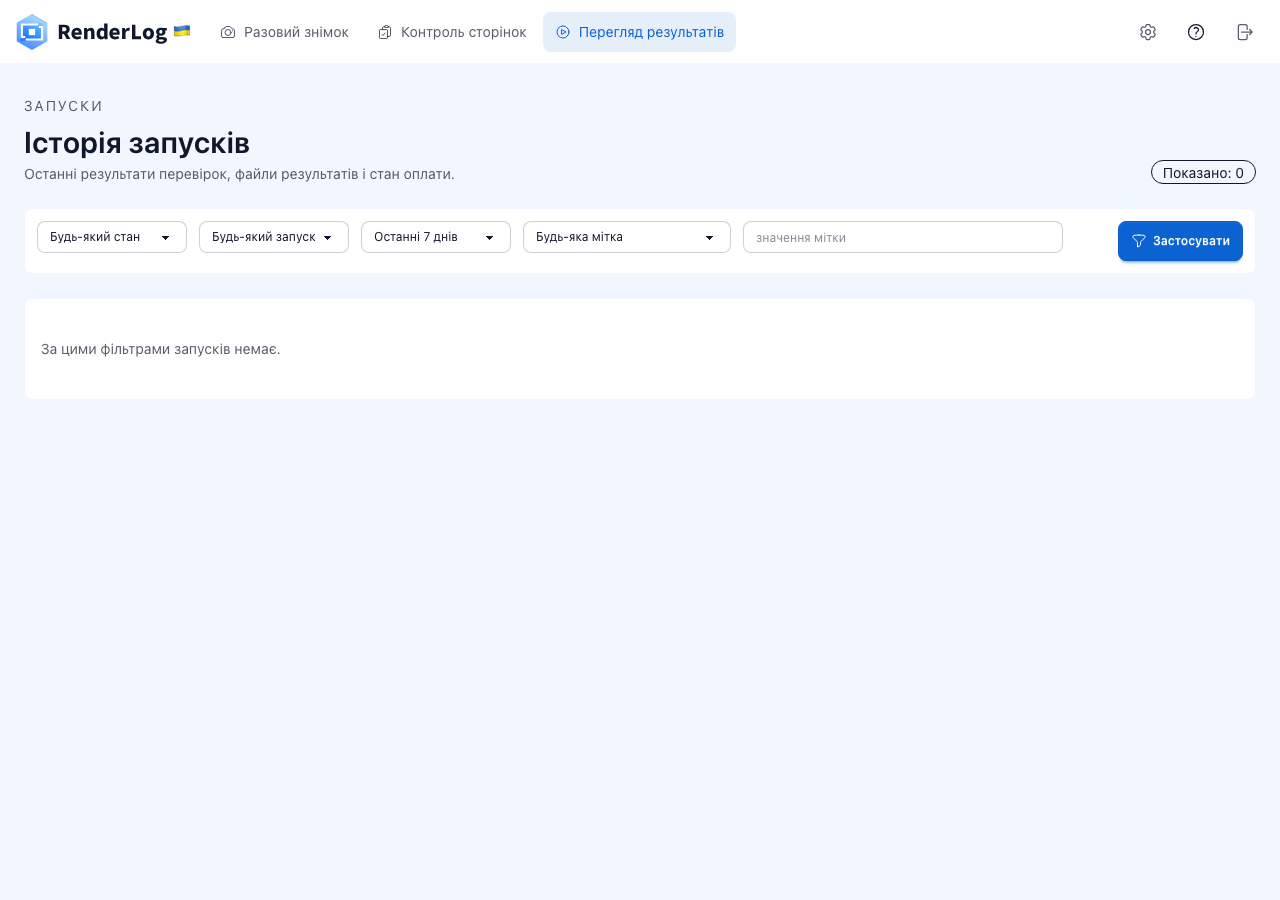Open the Будь-який запуск dropdown
1280x900 pixels.
[x=274, y=237]
